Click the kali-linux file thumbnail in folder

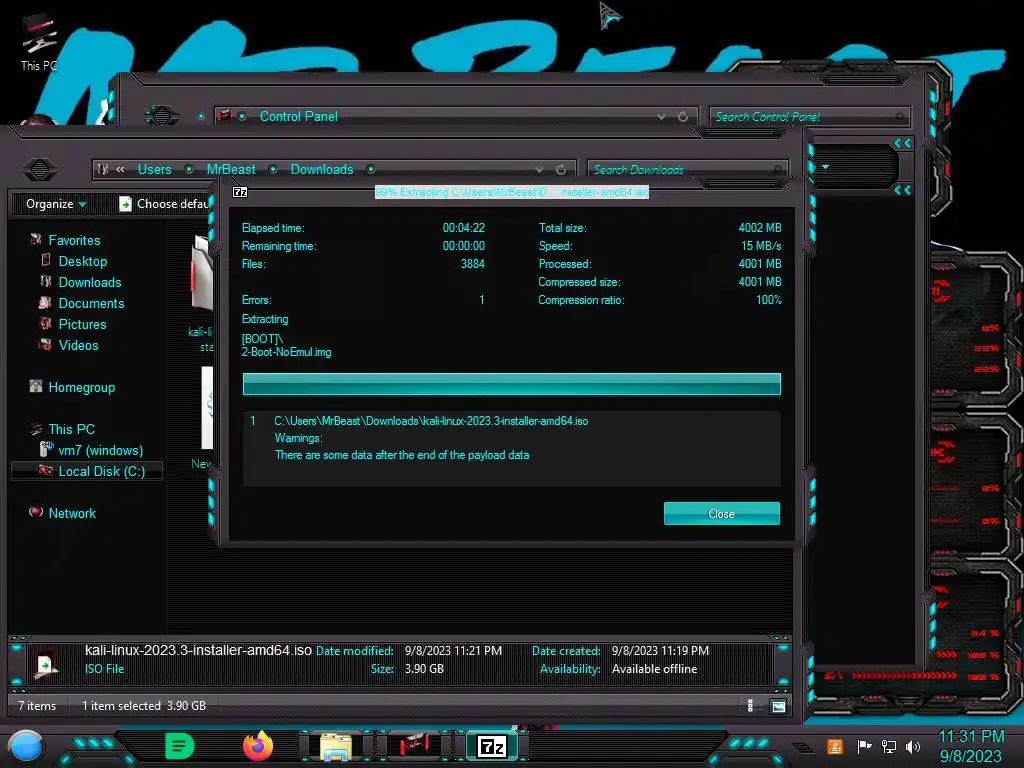pyautogui.click(x=202, y=272)
